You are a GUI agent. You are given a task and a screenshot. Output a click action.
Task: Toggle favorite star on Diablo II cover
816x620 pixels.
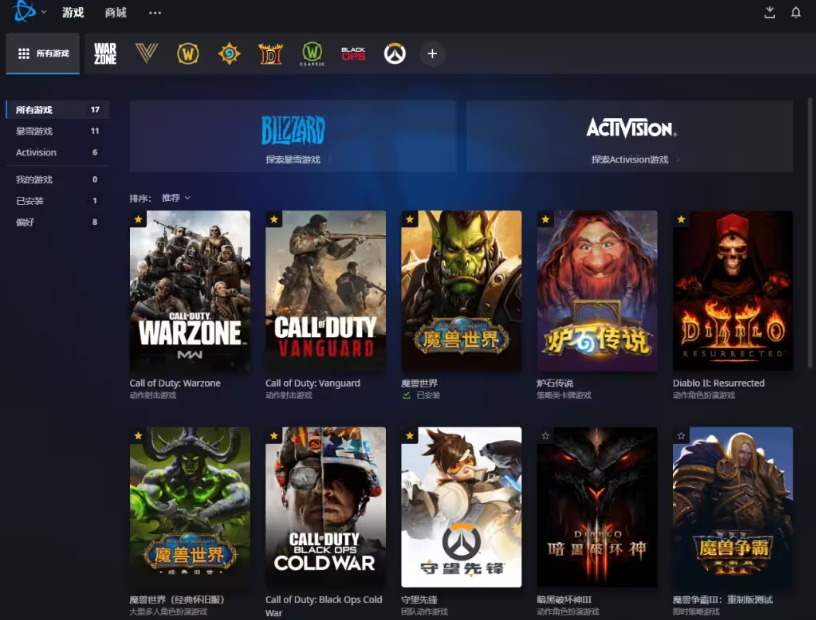pos(681,219)
